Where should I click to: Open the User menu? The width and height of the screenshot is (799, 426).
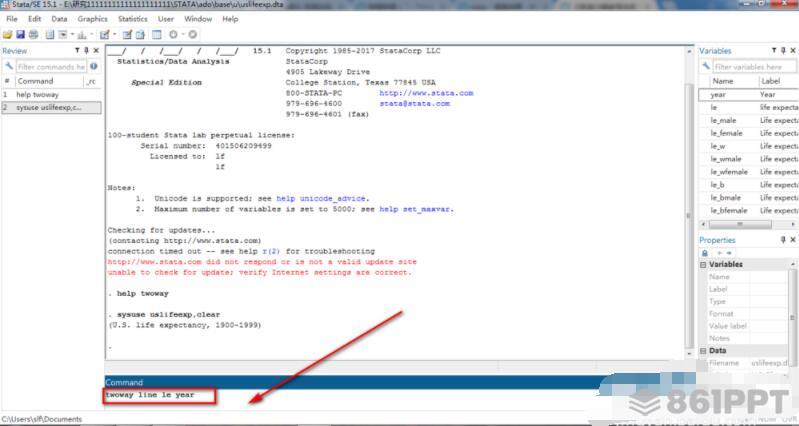pos(166,19)
